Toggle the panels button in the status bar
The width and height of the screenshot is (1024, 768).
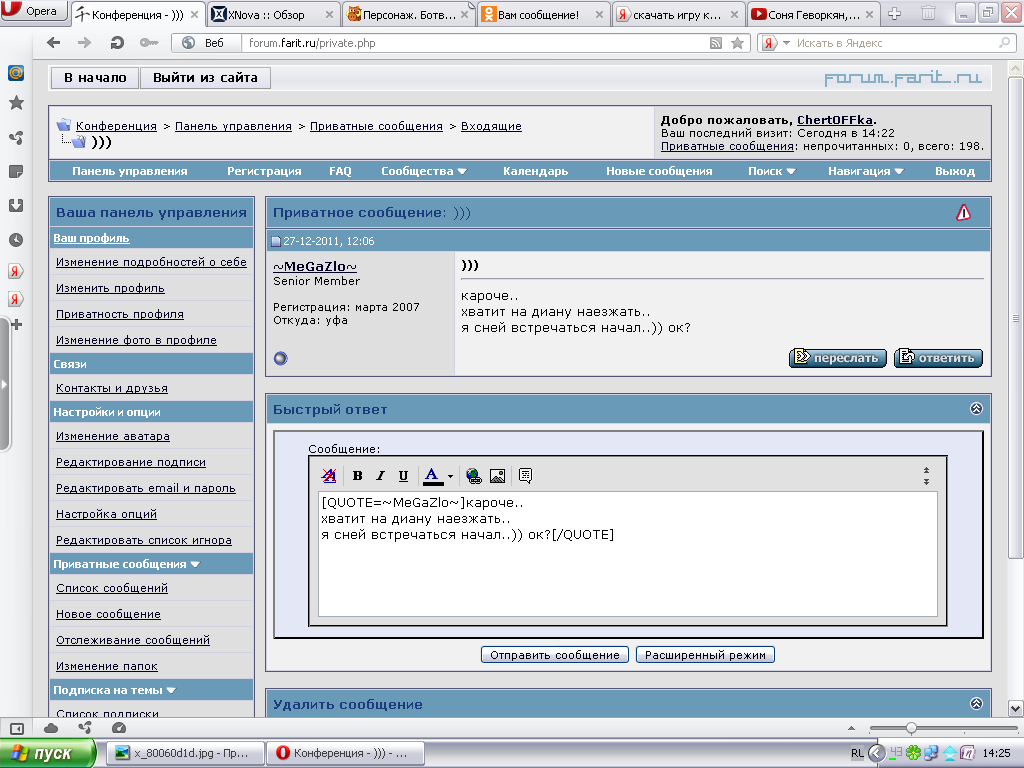point(17,728)
